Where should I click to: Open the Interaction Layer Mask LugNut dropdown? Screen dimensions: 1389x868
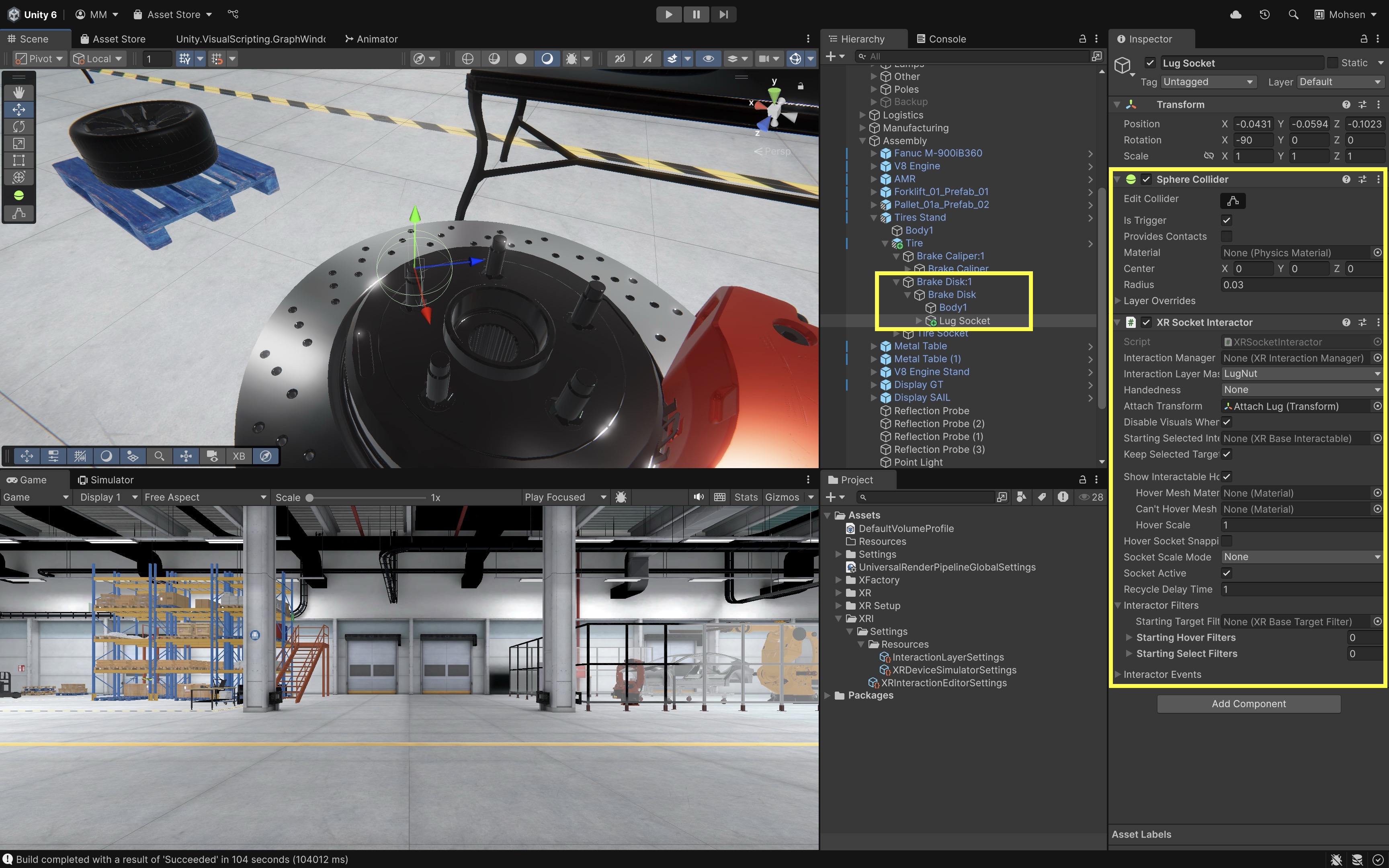(1301, 374)
